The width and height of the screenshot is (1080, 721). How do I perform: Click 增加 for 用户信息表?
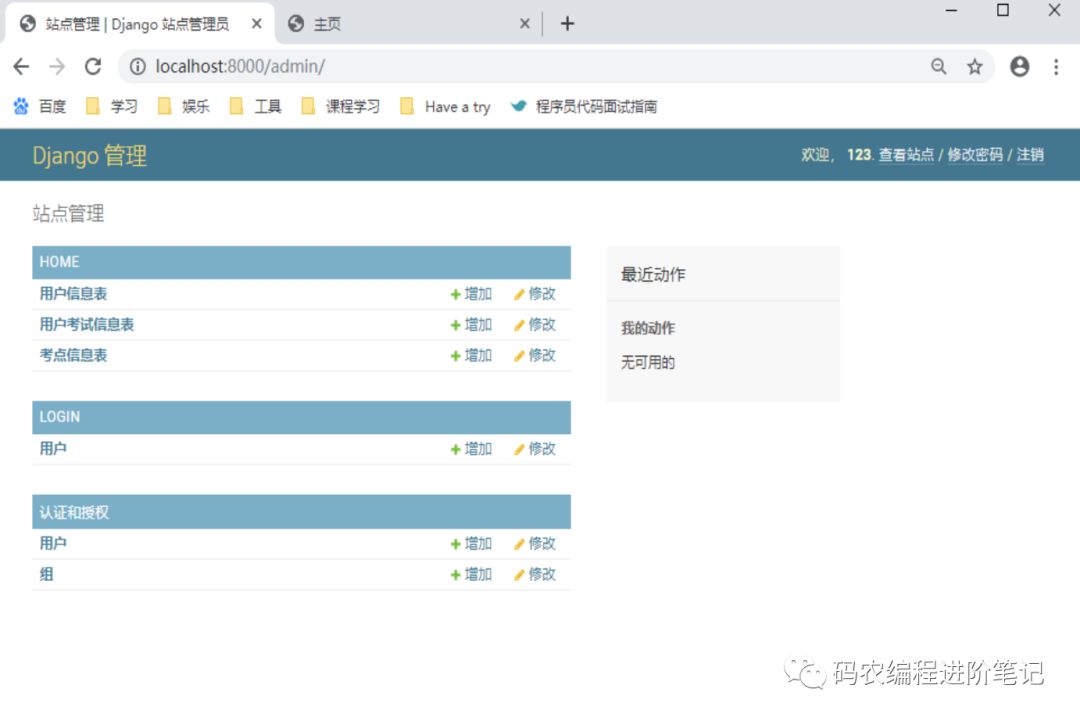pyautogui.click(x=471, y=294)
